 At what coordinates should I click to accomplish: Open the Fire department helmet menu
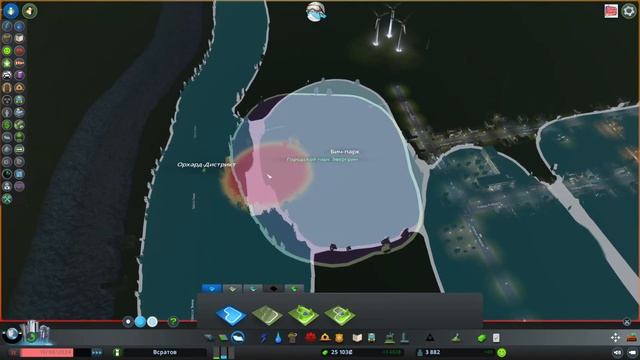325,338
